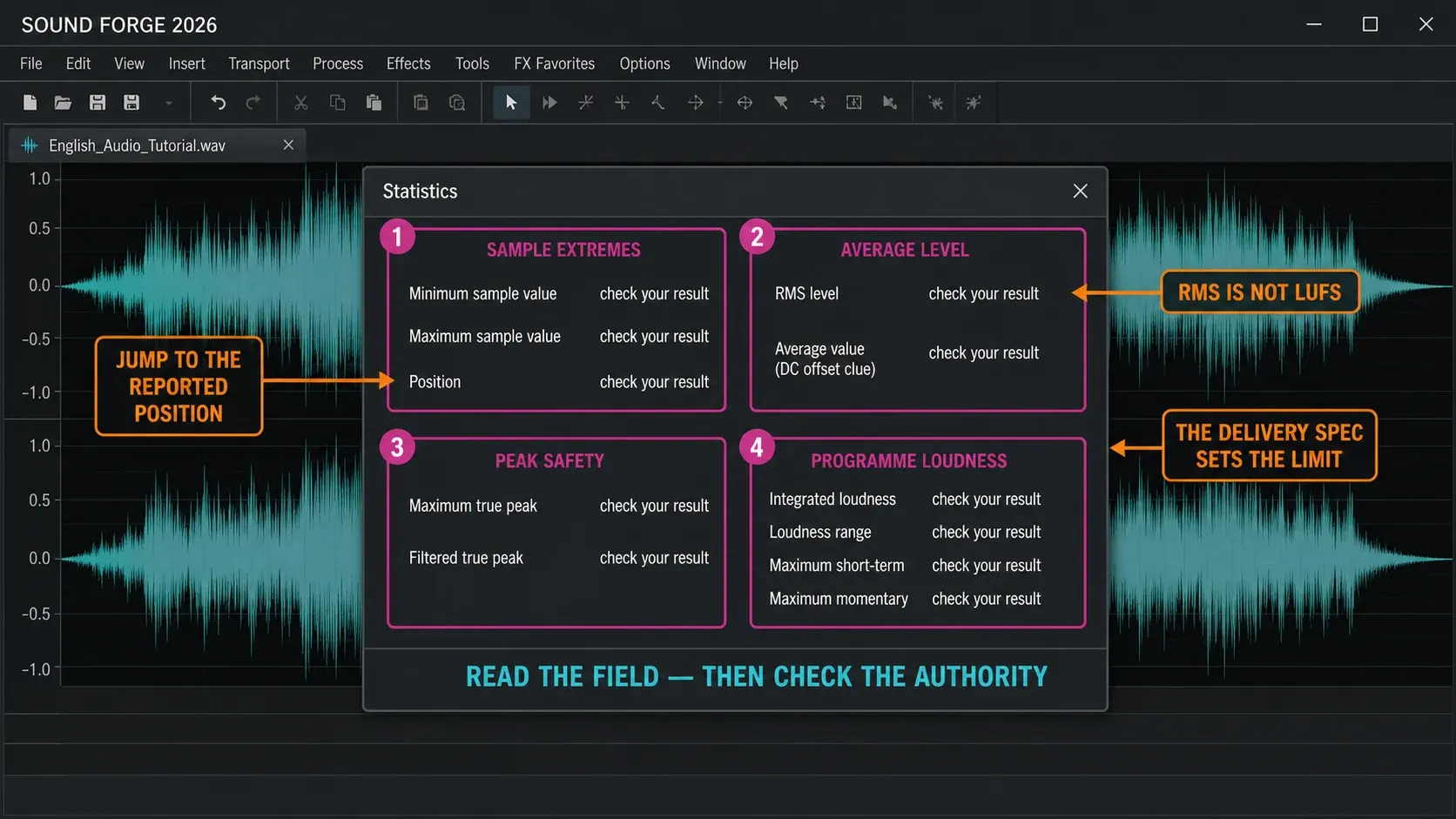Click the overlapping pages with magnifier icon
Image resolution: width=1456 pixels, height=819 pixels.
457,103
